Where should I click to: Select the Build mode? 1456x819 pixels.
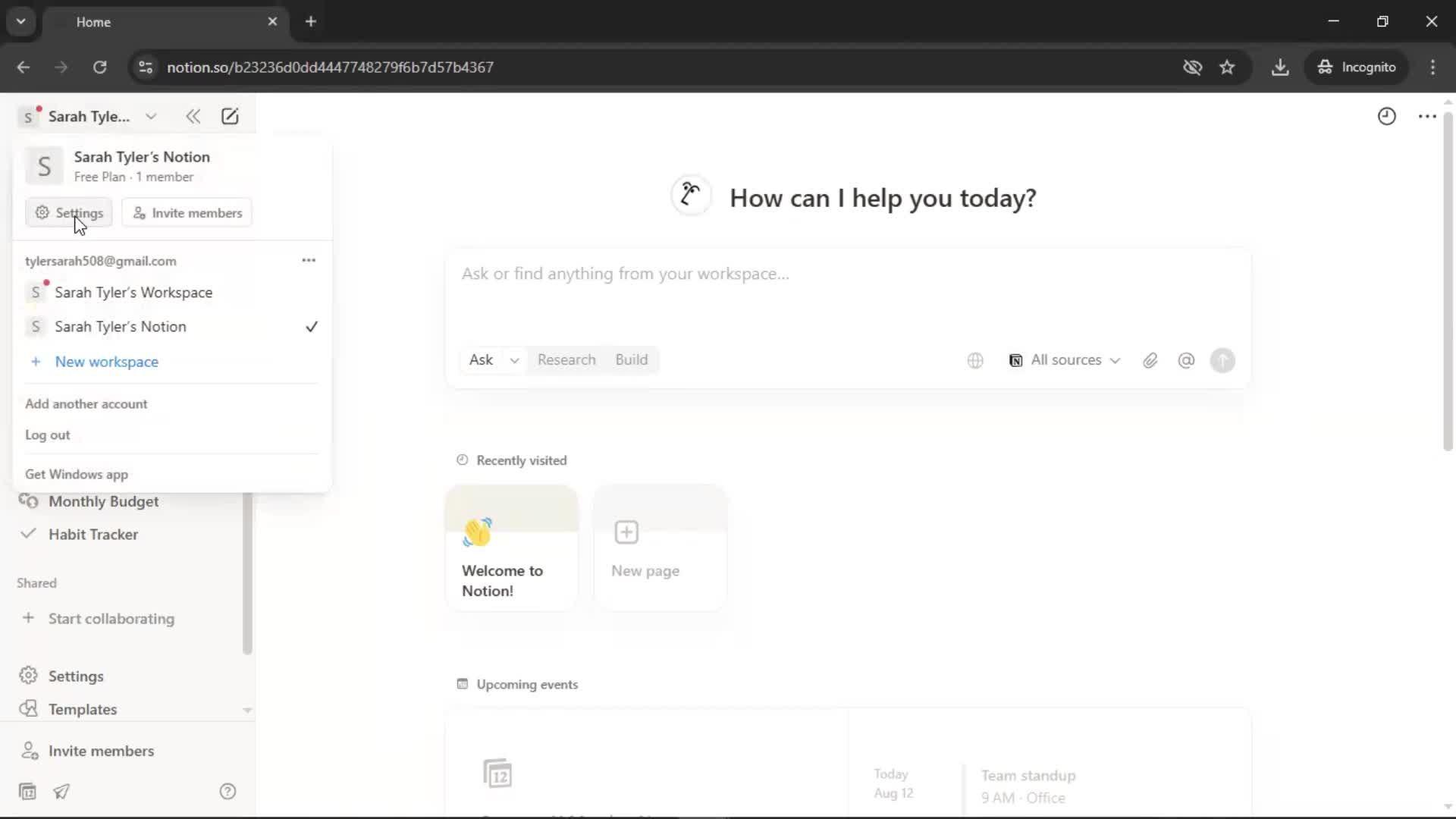(632, 360)
